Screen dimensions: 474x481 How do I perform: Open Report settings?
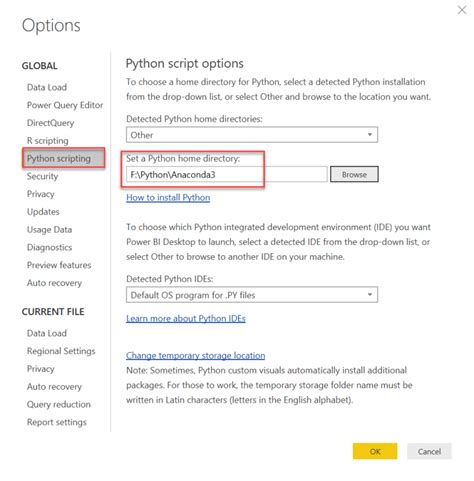pyautogui.click(x=57, y=422)
